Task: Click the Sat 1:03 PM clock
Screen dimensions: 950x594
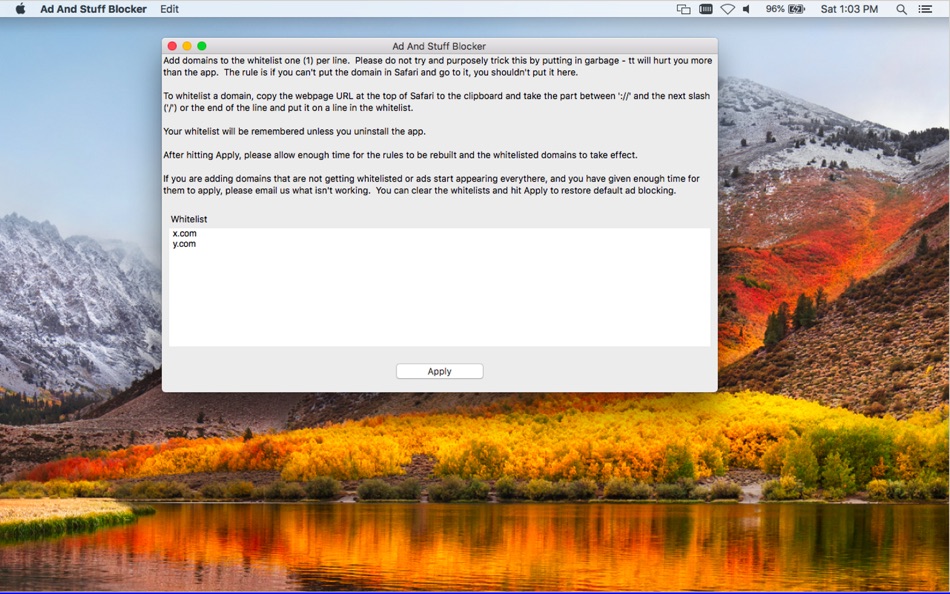Action: coord(849,9)
